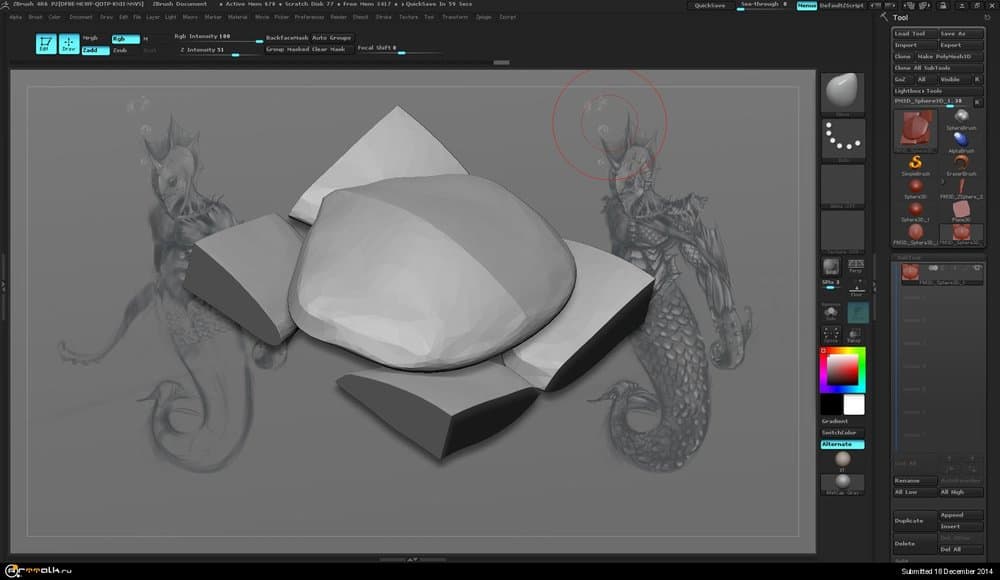This screenshot has height=580, width=1000.
Task: Open the Preferences menu
Action: pos(308,17)
